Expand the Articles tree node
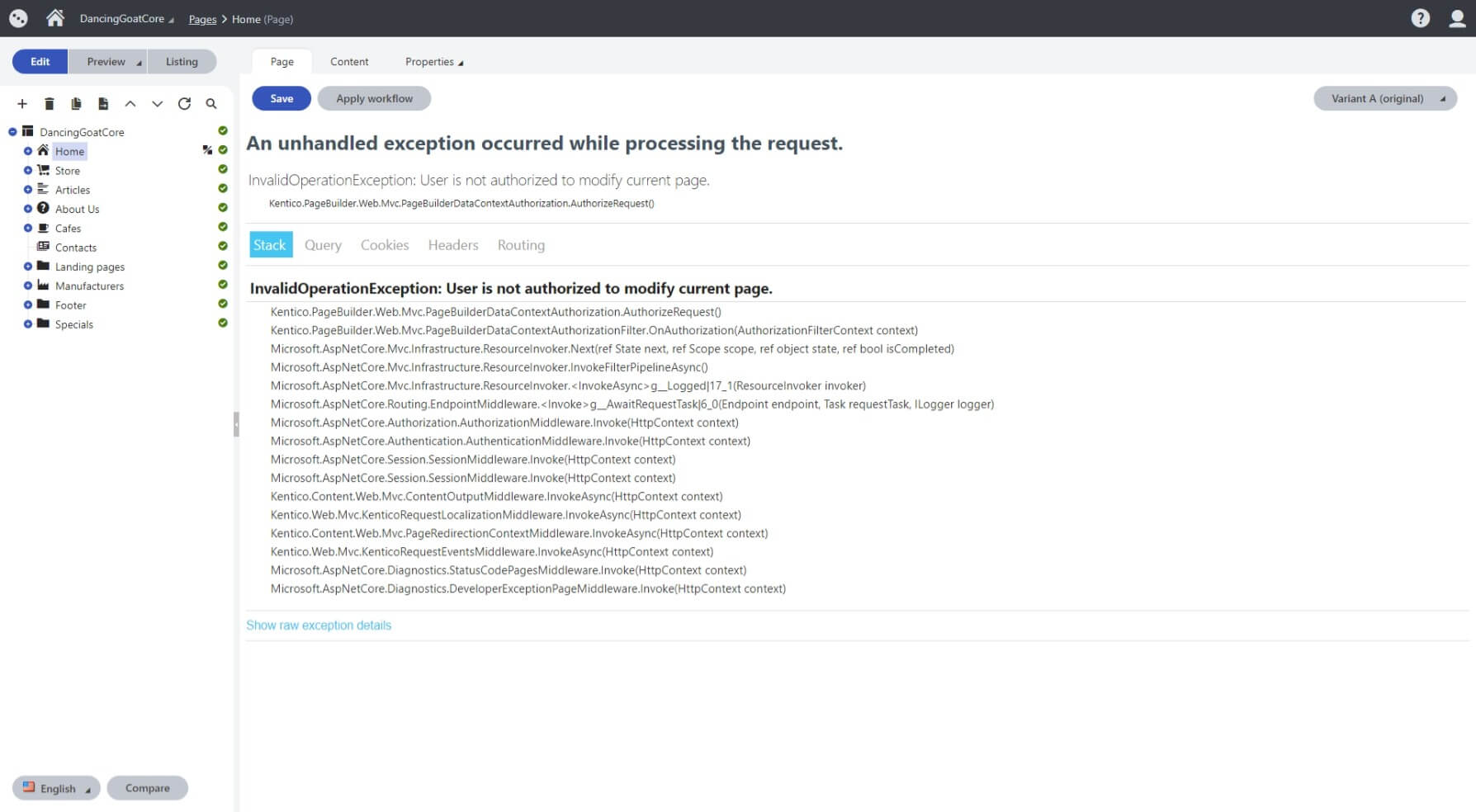Image resolution: width=1476 pixels, height=812 pixels. tap(28, 190)
